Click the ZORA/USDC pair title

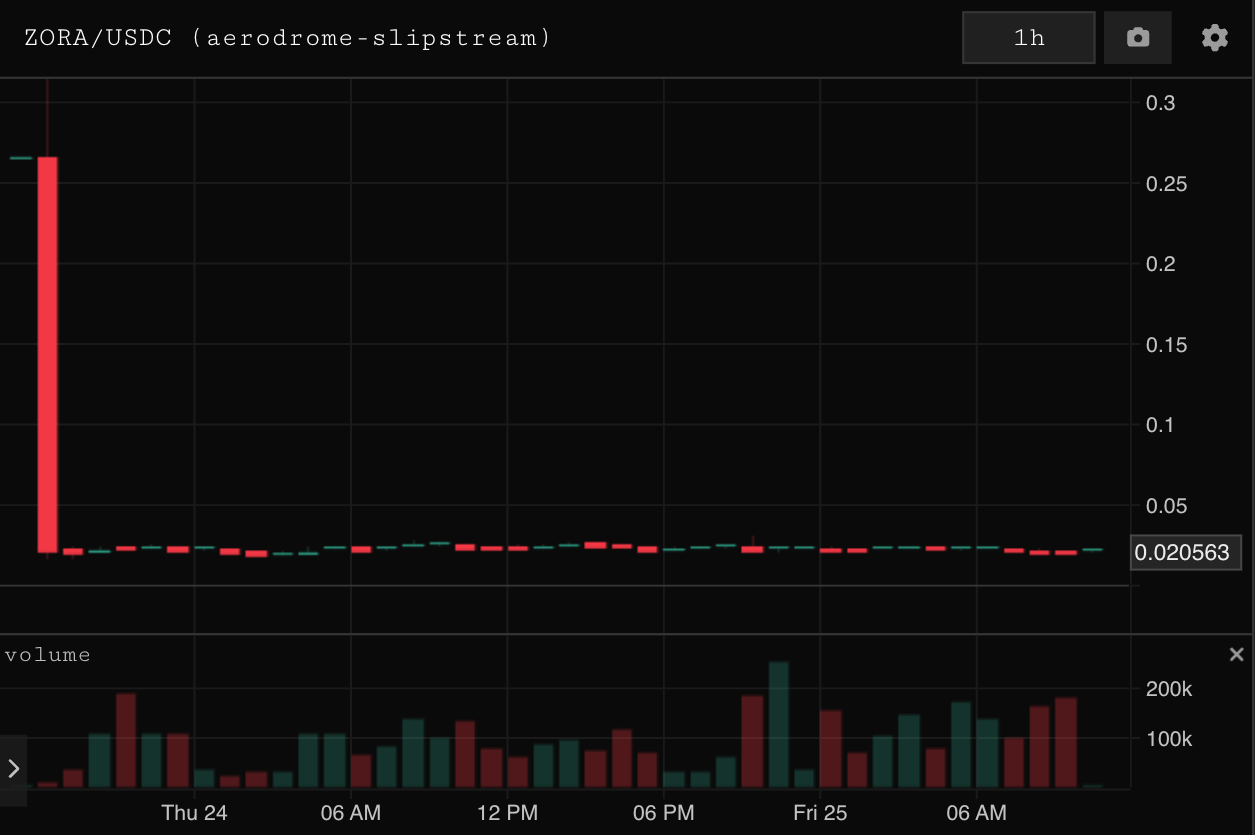(x=287, y=38)
